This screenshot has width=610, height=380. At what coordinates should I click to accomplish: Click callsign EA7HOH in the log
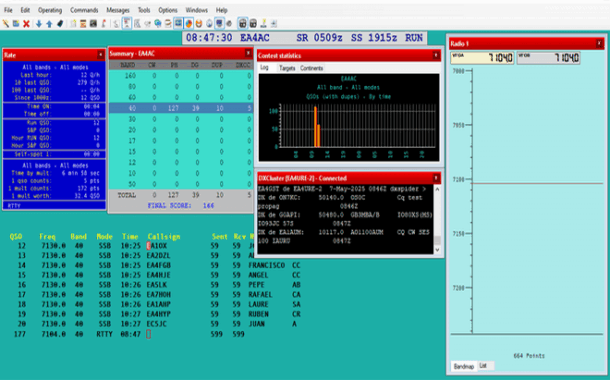coord(158,294)
